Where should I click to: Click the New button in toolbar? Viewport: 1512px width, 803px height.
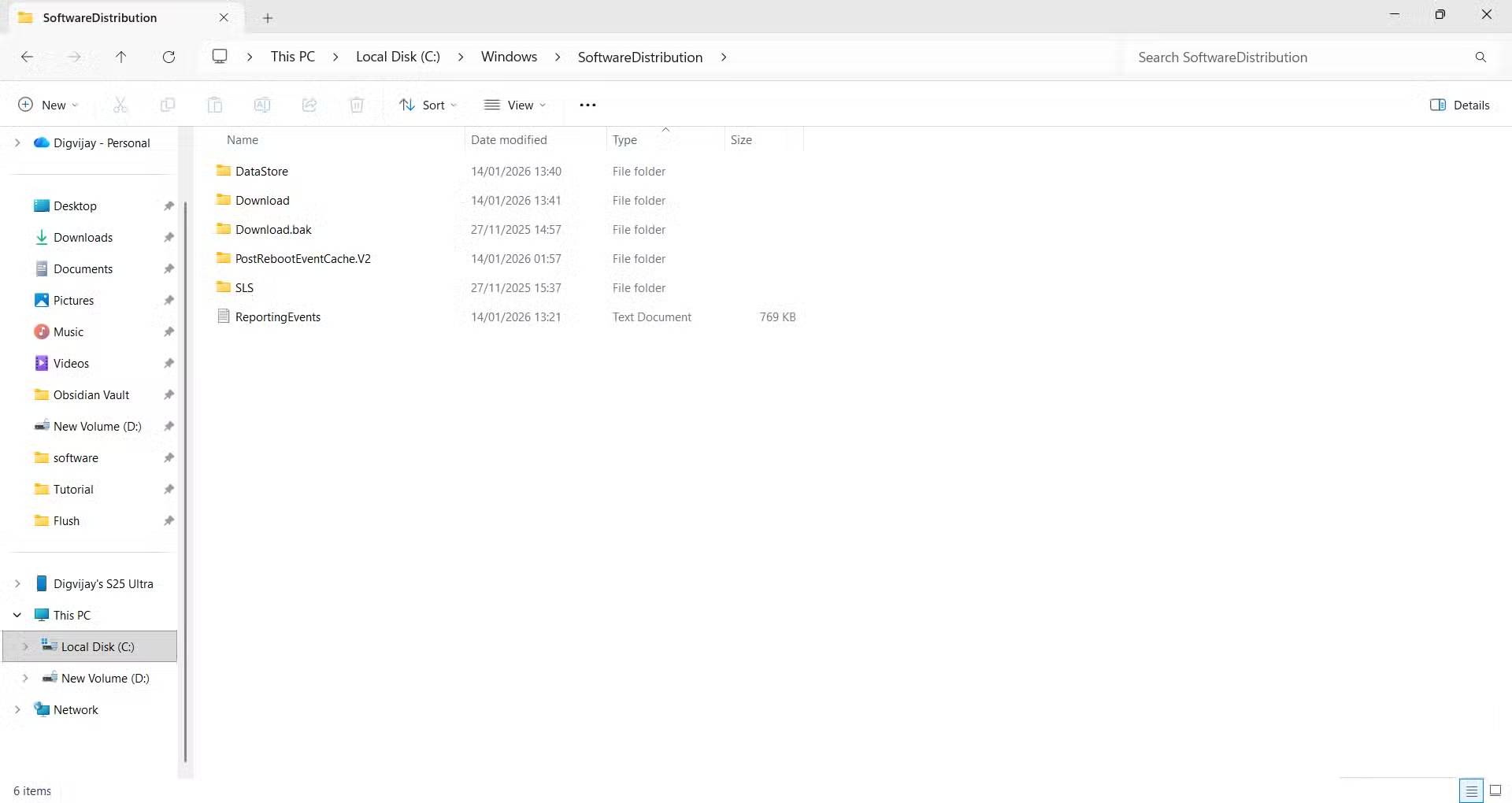point(48,105)
